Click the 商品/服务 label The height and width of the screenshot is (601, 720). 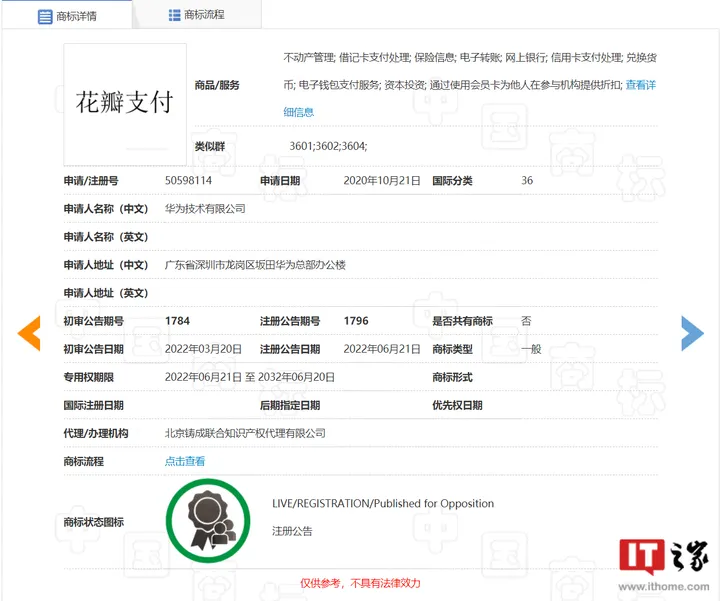coord(217,85)
